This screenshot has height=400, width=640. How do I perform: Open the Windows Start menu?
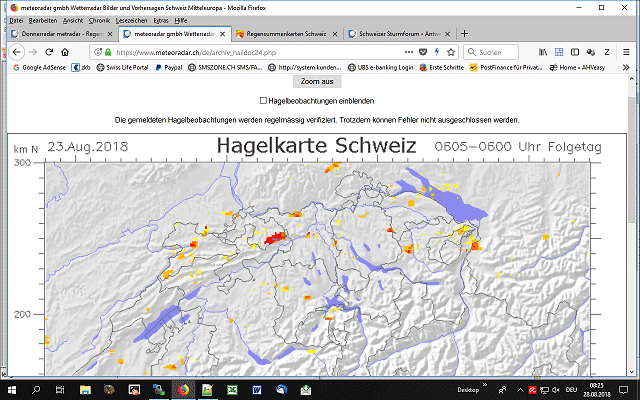click(11, 390)
